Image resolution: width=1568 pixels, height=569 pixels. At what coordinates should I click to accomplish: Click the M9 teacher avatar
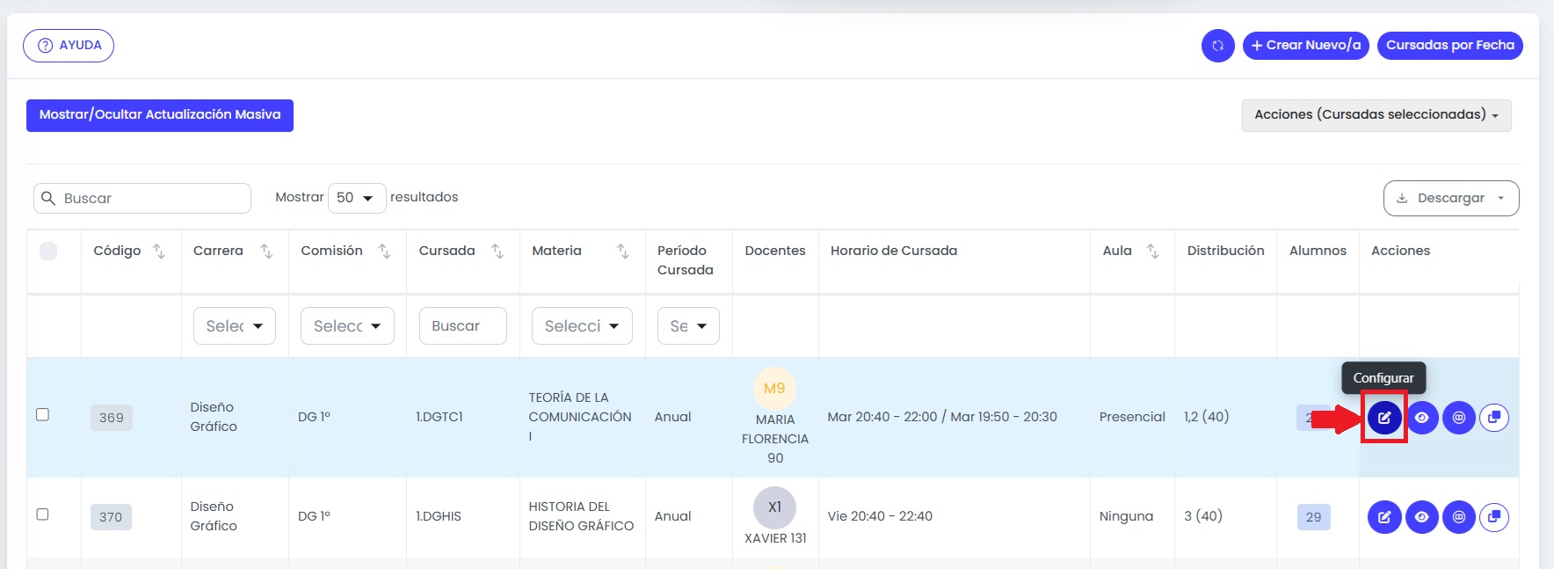[774, 388]
